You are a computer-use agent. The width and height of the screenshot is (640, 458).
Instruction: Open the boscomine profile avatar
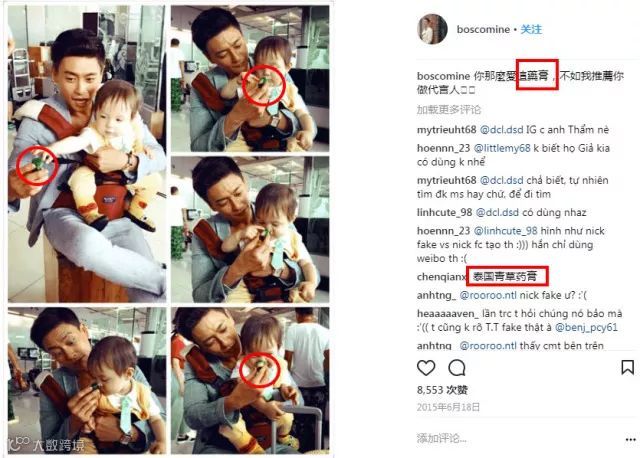coord(433,29)
